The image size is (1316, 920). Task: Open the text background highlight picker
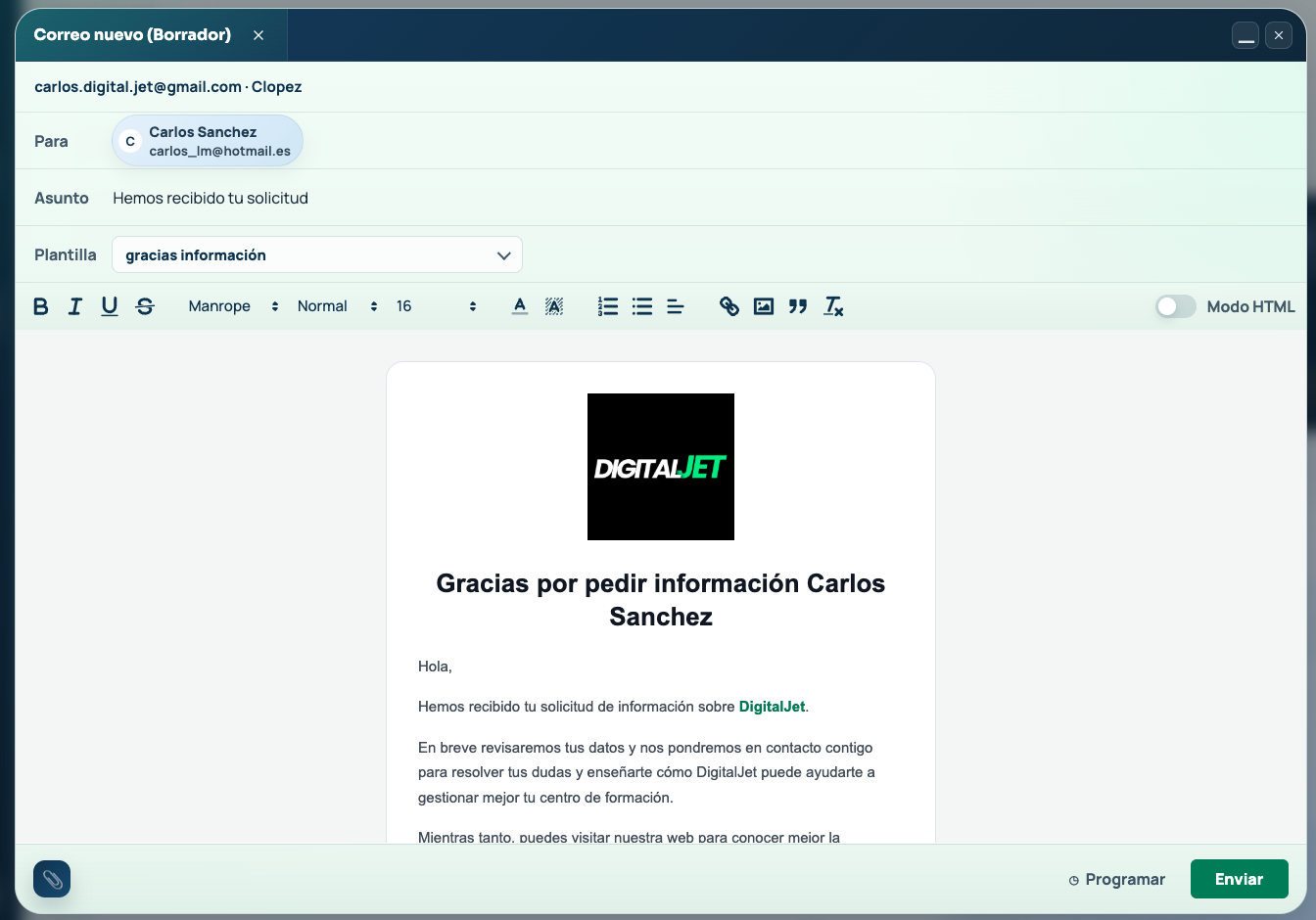click(x=554, y=306)
